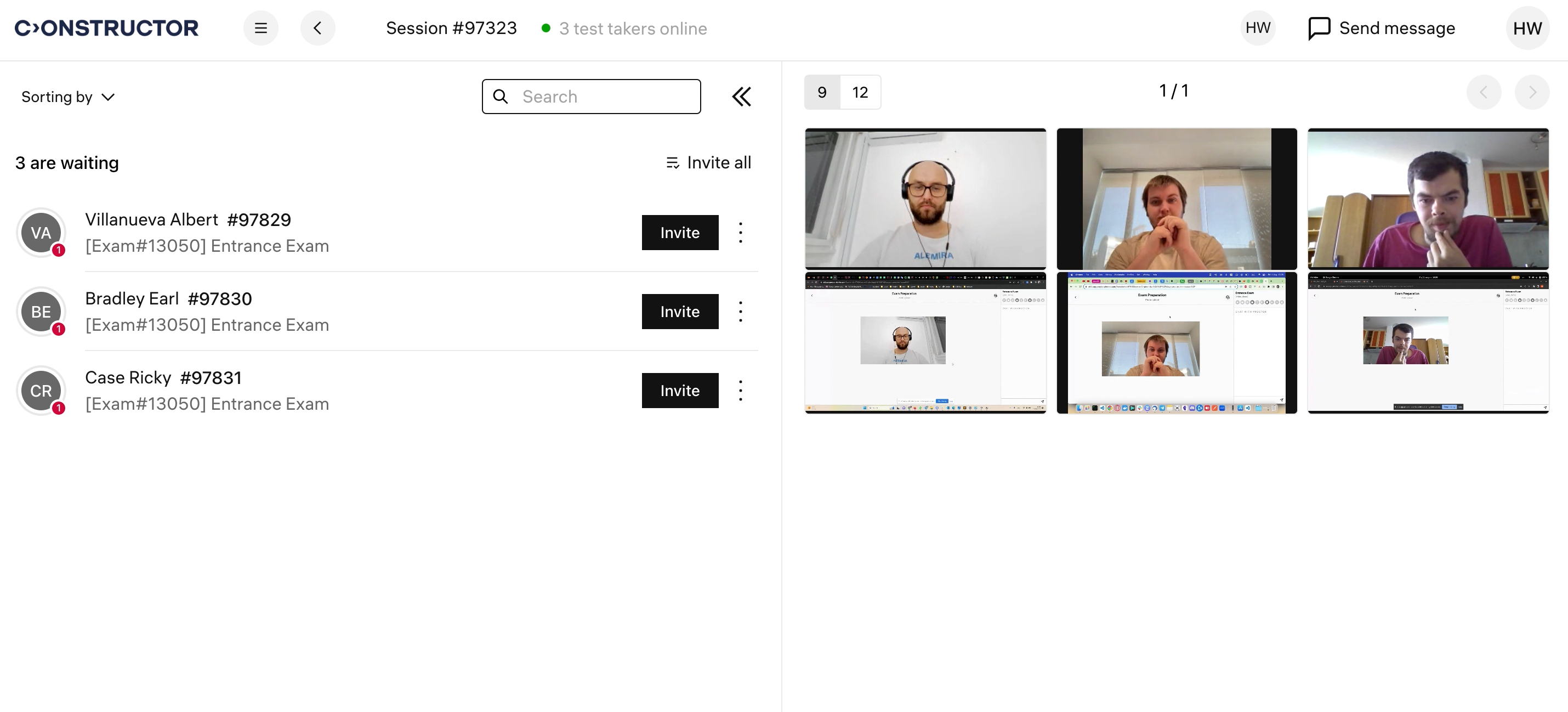Invite Villanueva Albert to the session
The width and height of the screenshot is (1568, 712).
679,232
